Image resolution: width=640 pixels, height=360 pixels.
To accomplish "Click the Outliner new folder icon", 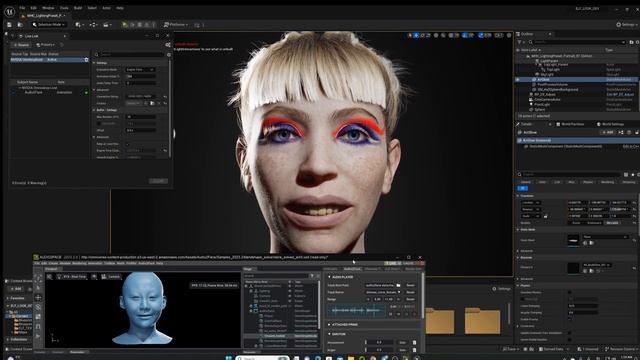I will point(631,42).
